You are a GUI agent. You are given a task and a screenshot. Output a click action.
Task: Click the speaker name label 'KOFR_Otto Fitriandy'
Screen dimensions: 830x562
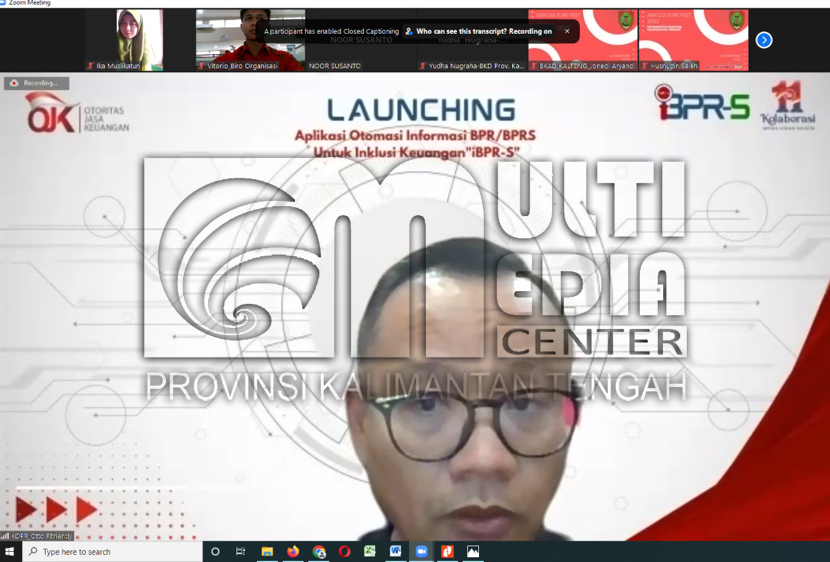[x=41, y=536]
